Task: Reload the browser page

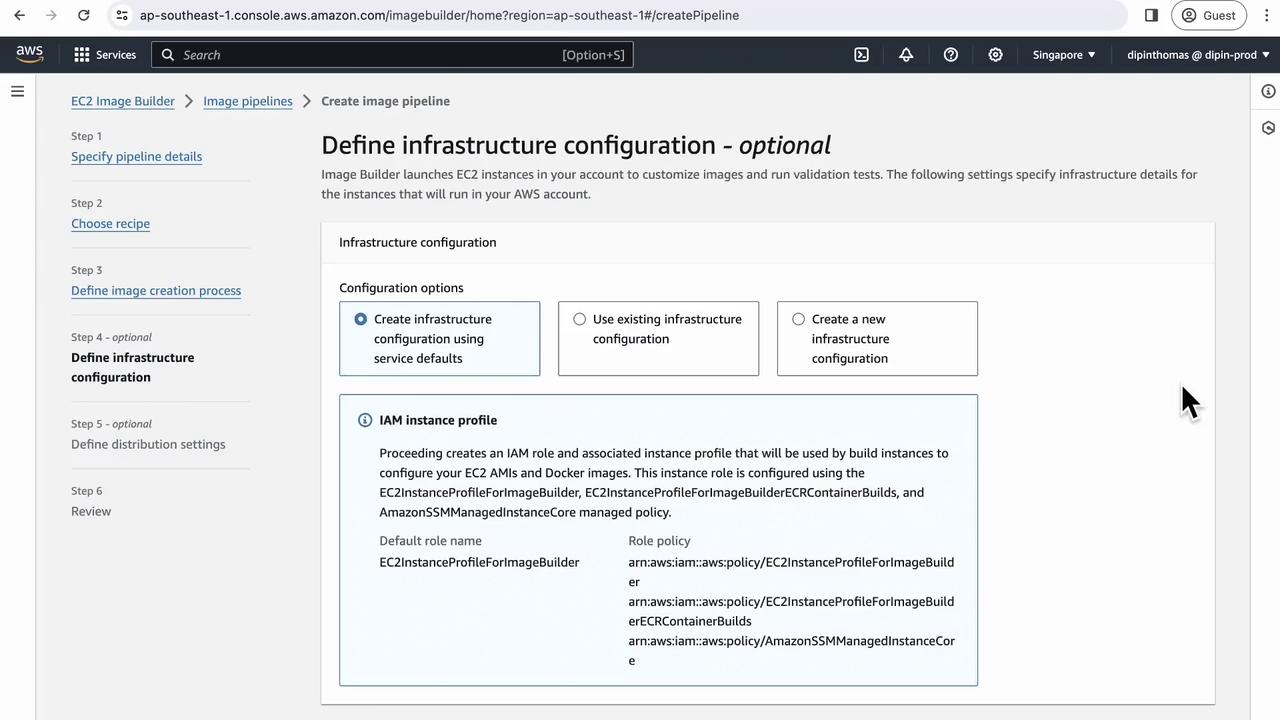Action: (84, 15)
